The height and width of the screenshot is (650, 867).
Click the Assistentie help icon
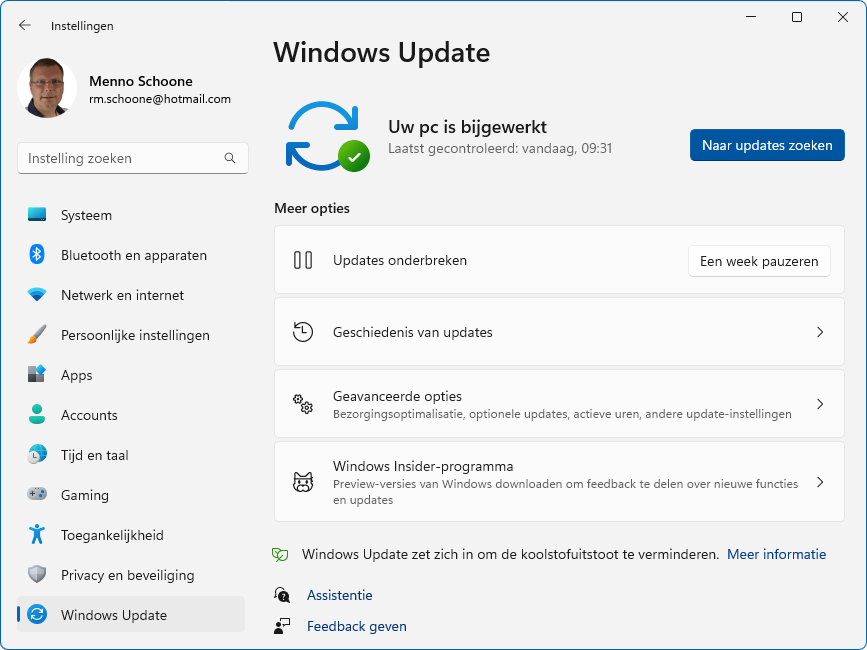click(x=282, y=595)
